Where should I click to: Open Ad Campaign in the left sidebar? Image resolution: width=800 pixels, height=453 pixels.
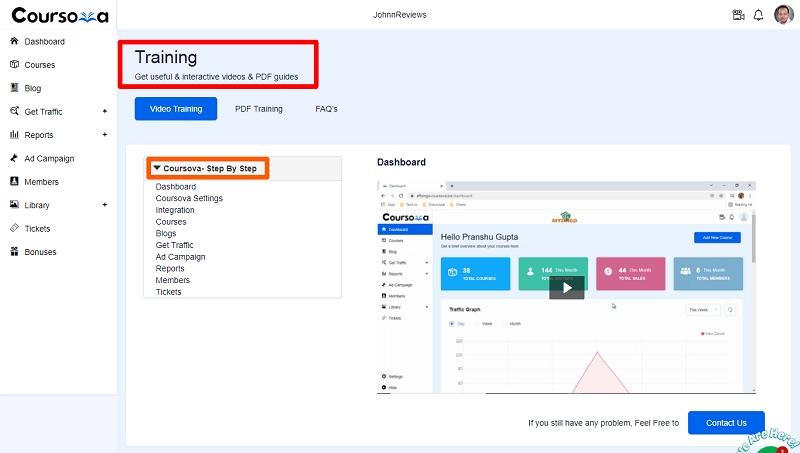(x=49, y=159)
